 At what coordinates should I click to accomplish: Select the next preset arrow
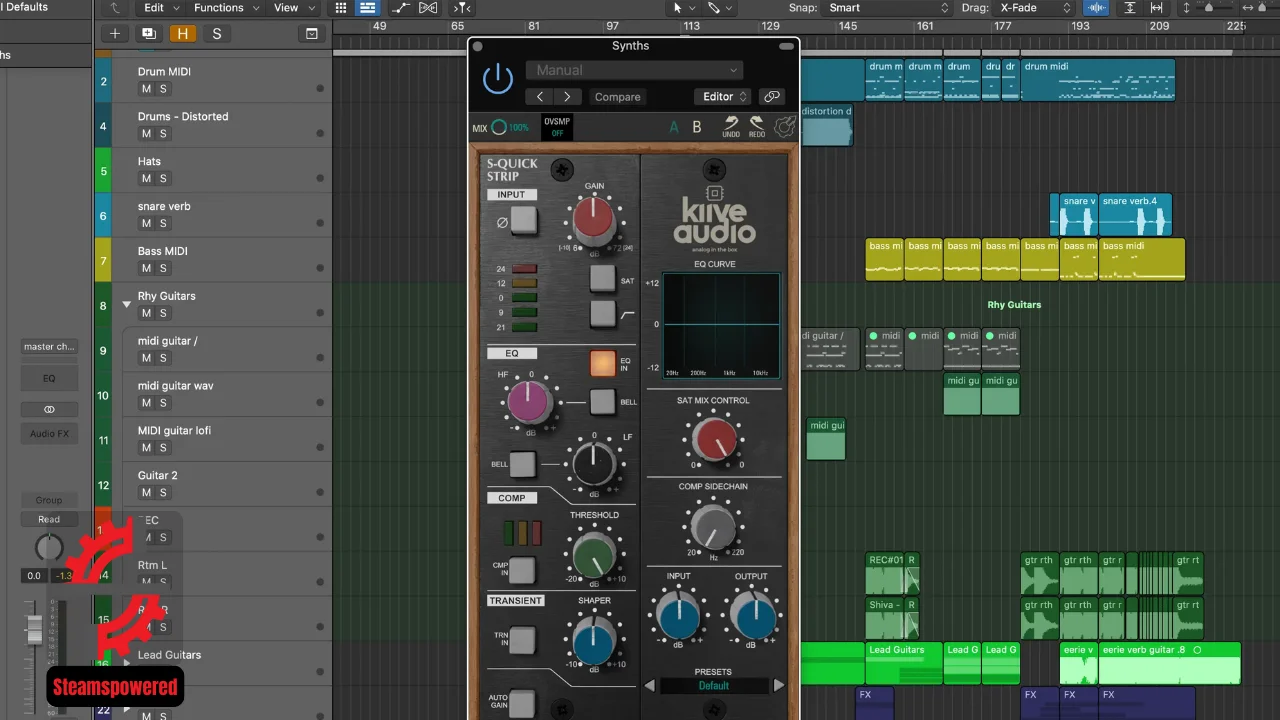click(x=779, y=685)
